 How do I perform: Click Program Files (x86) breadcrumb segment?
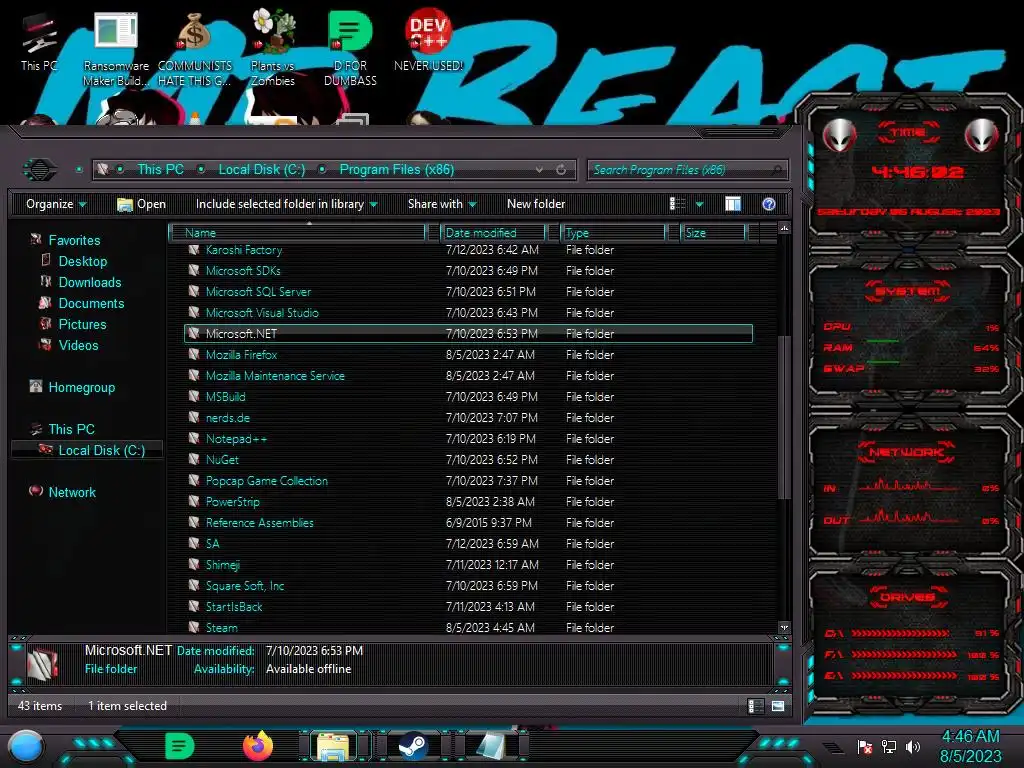[396, 170]
